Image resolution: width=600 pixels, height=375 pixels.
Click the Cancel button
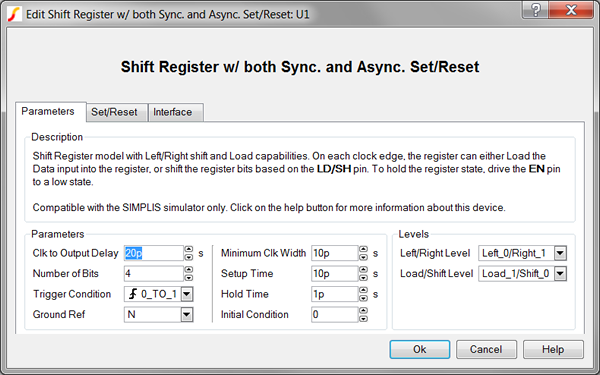[486, 349]
